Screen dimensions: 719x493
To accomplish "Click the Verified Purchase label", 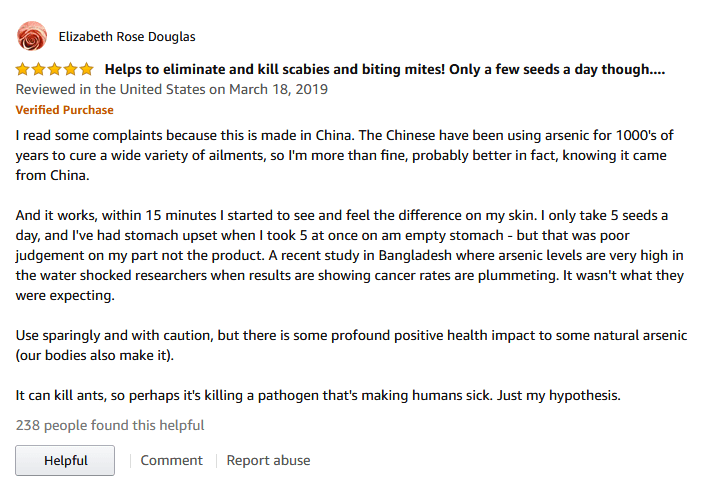I will pyautogui.click(x=65, y=110).
